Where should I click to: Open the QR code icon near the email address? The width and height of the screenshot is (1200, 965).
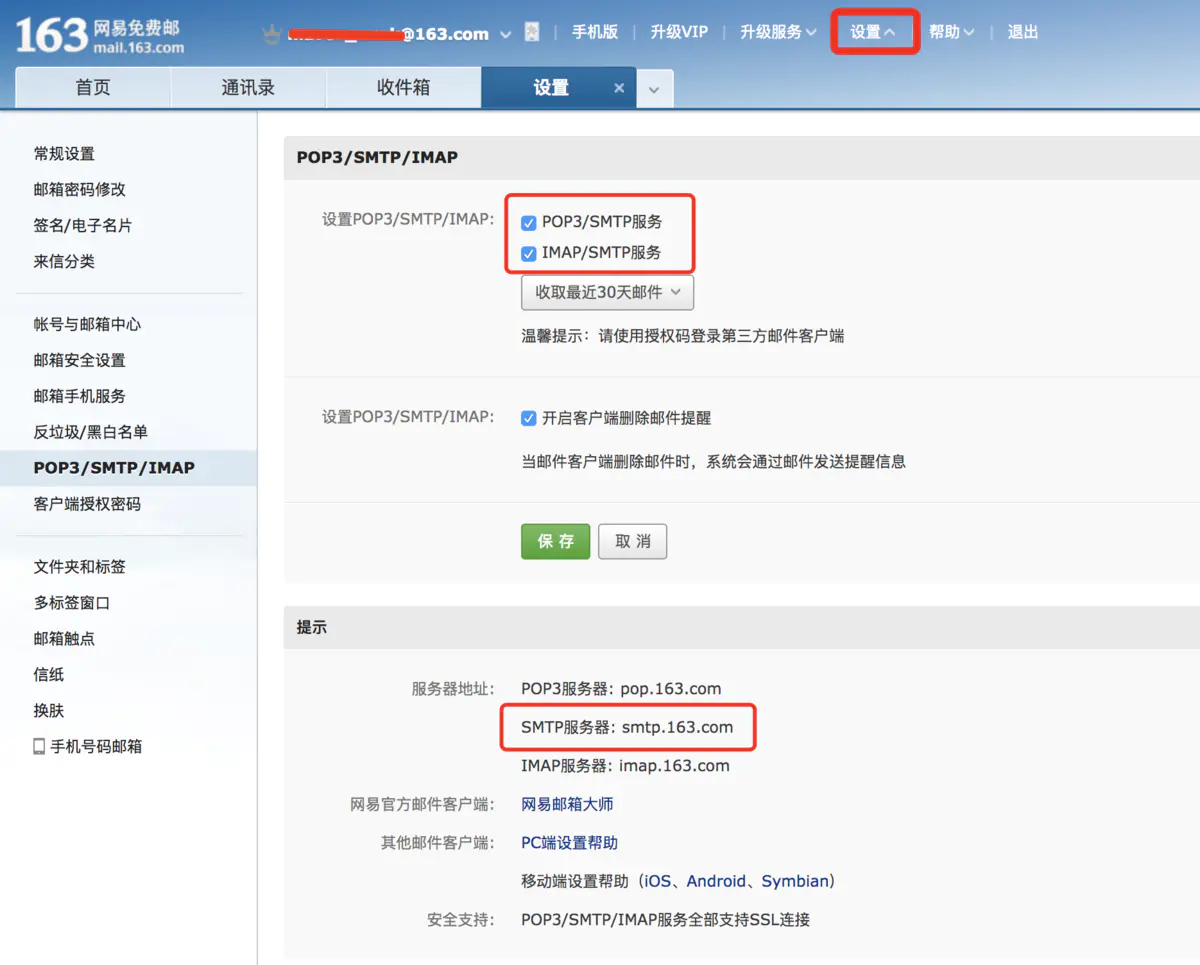click(531, 31)
